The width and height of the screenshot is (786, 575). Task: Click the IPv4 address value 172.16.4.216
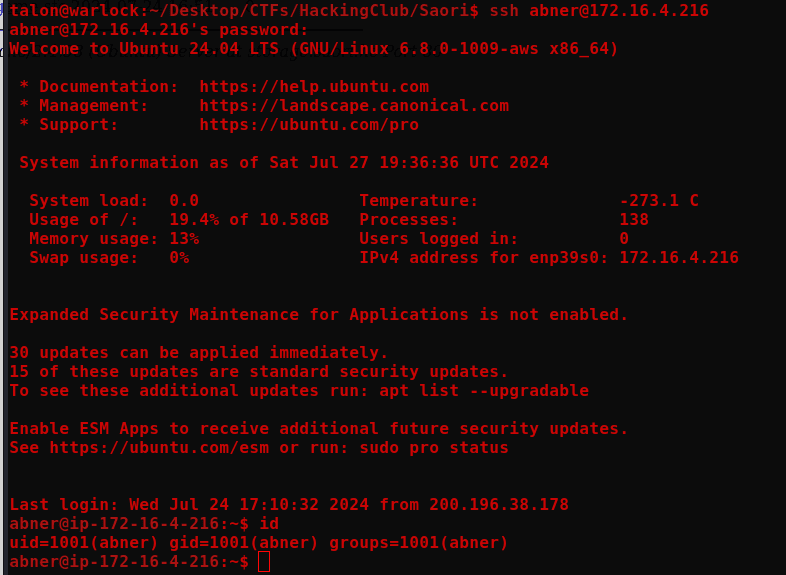pos(679,258)
